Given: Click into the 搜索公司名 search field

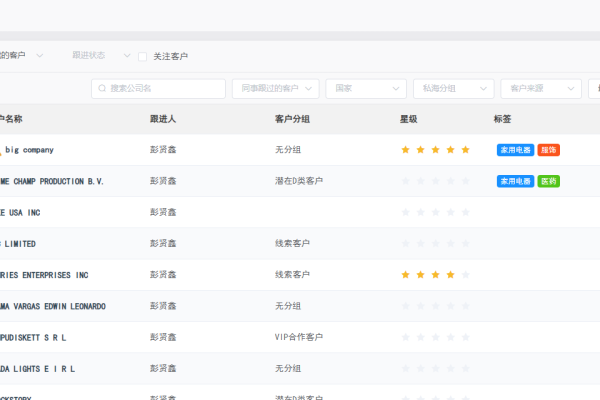Looking at the screenshot, I should click(x=165, y=89).
